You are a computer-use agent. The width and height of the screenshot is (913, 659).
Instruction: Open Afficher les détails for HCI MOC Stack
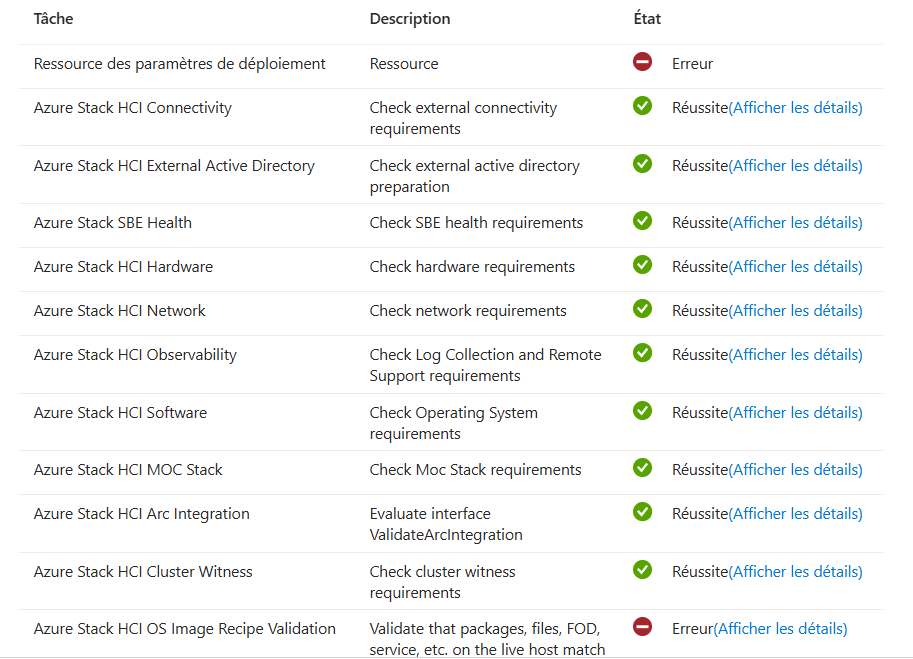click(795, 470)
